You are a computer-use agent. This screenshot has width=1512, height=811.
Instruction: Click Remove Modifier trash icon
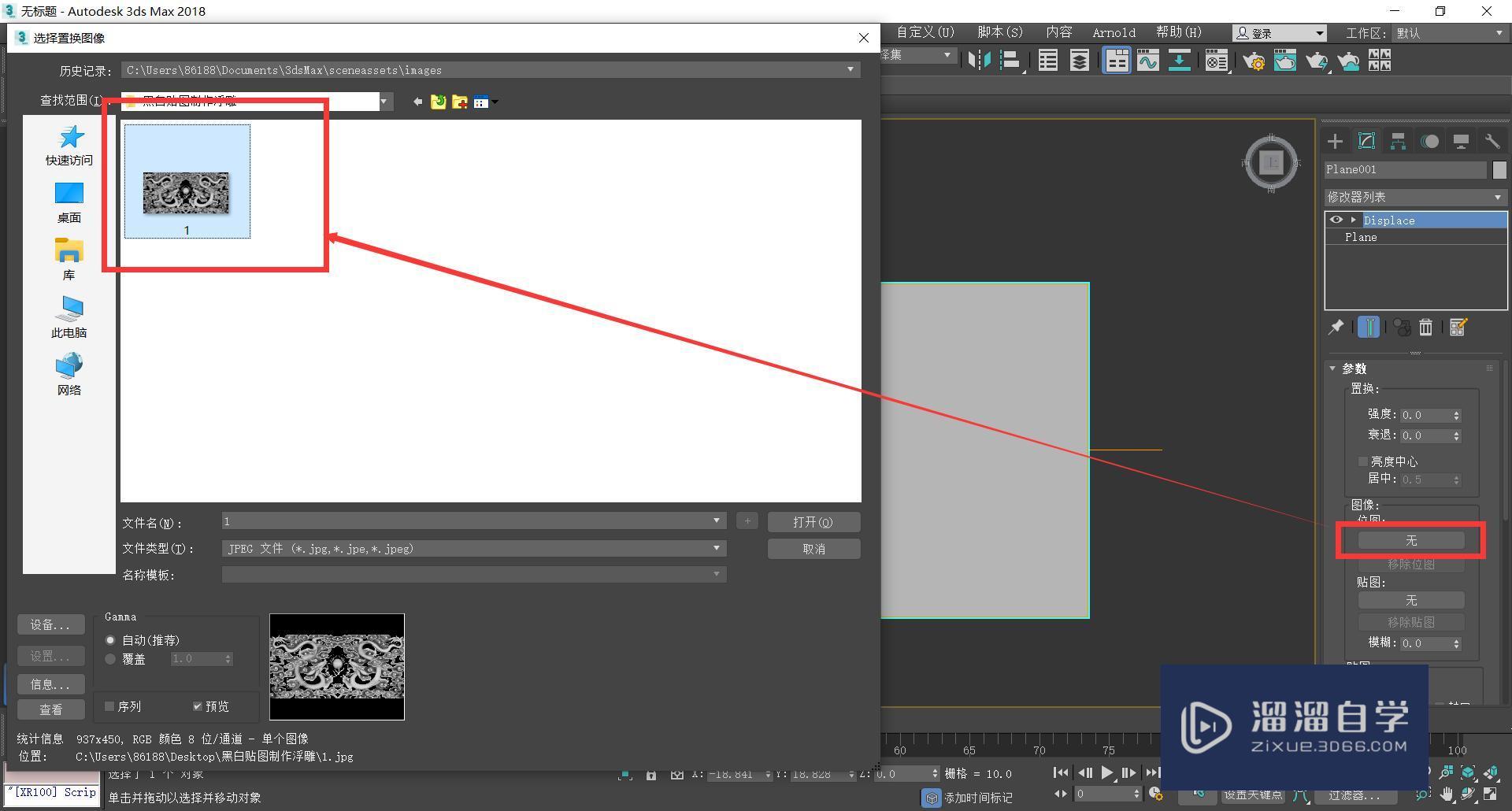coord(1425,327)
